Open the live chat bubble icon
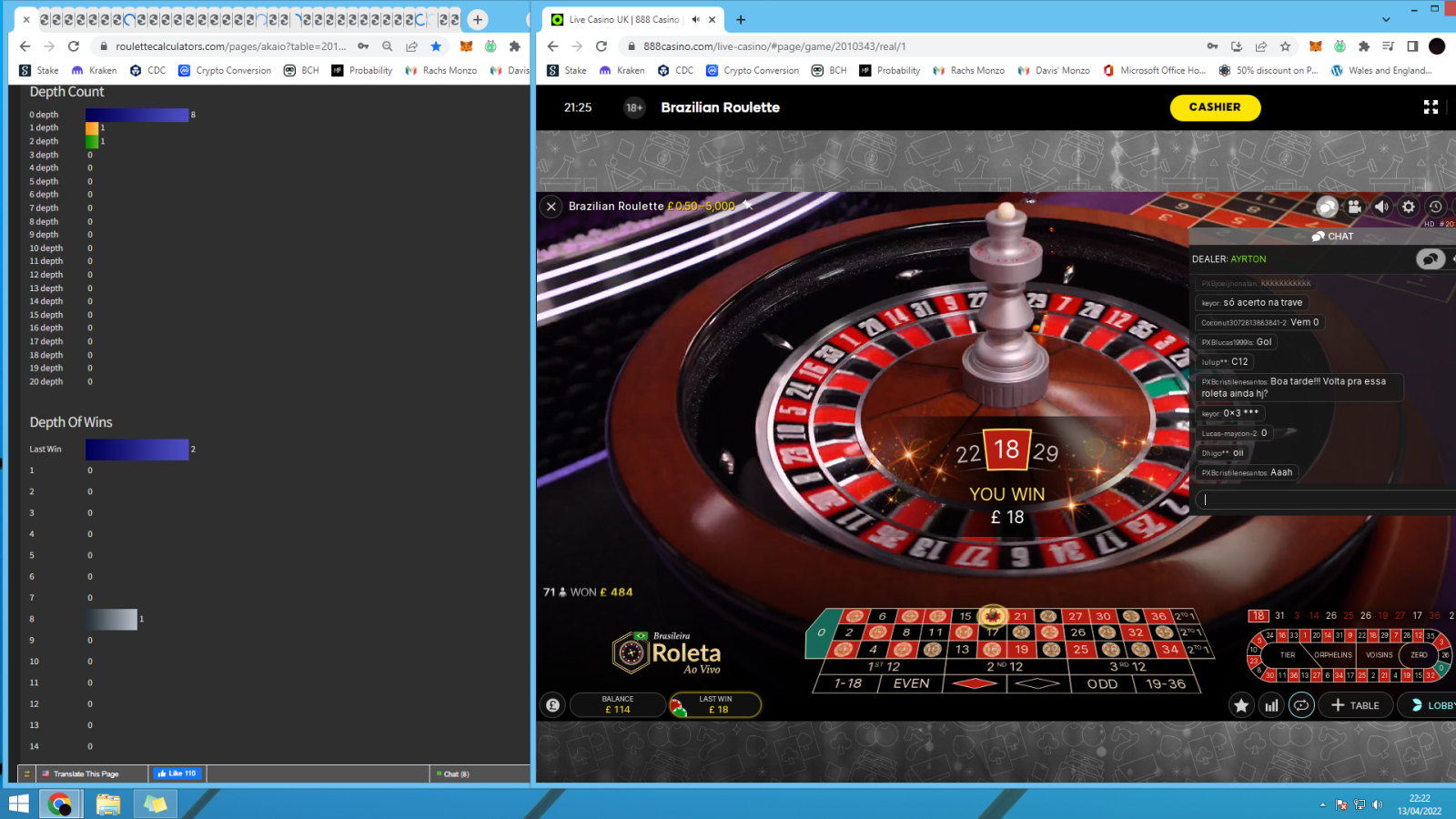This screenshot has height=819, width=1456. pyautogui.click(x=1328, y=207)
